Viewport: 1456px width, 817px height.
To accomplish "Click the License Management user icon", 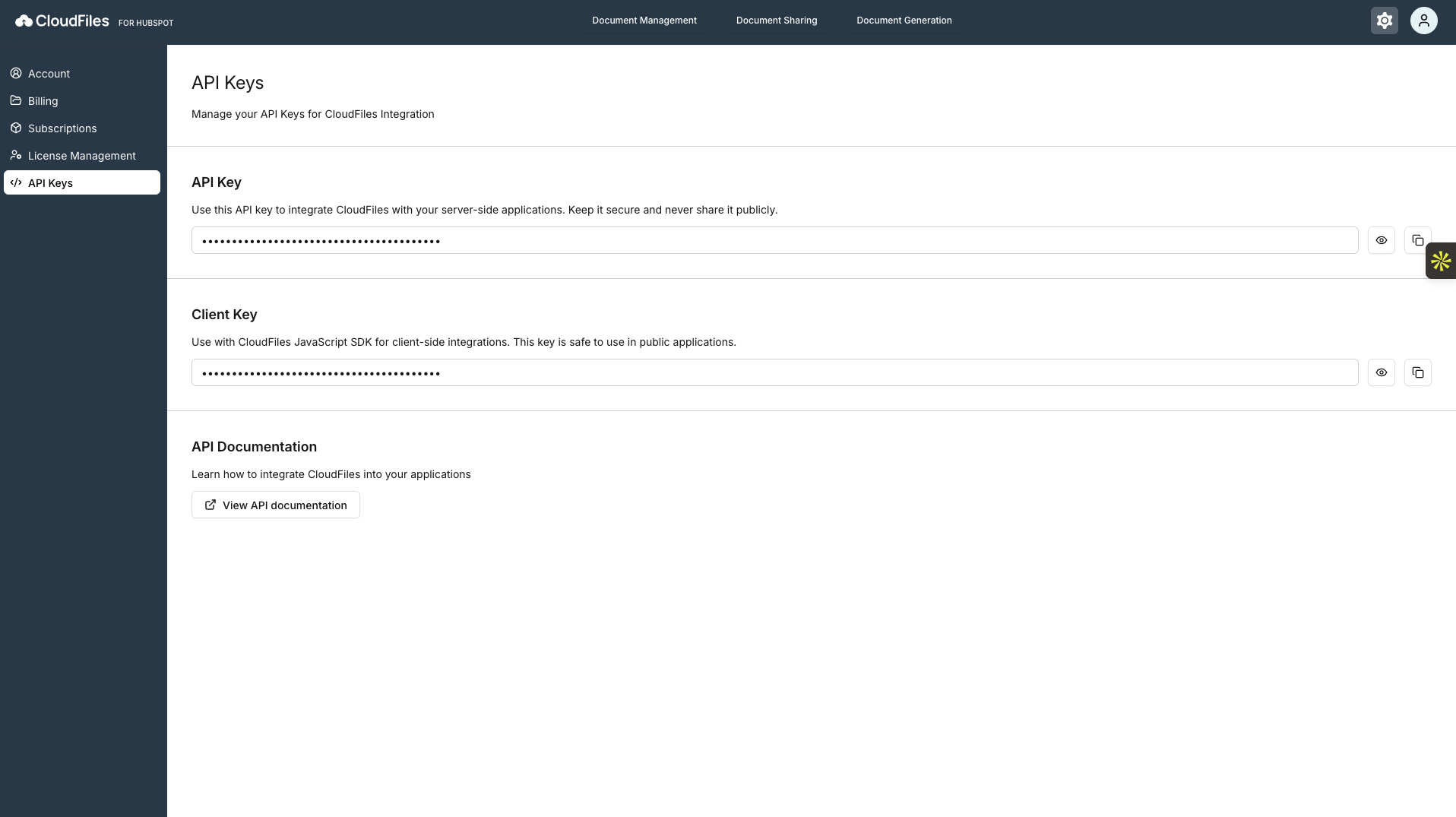I will point(16,155).
